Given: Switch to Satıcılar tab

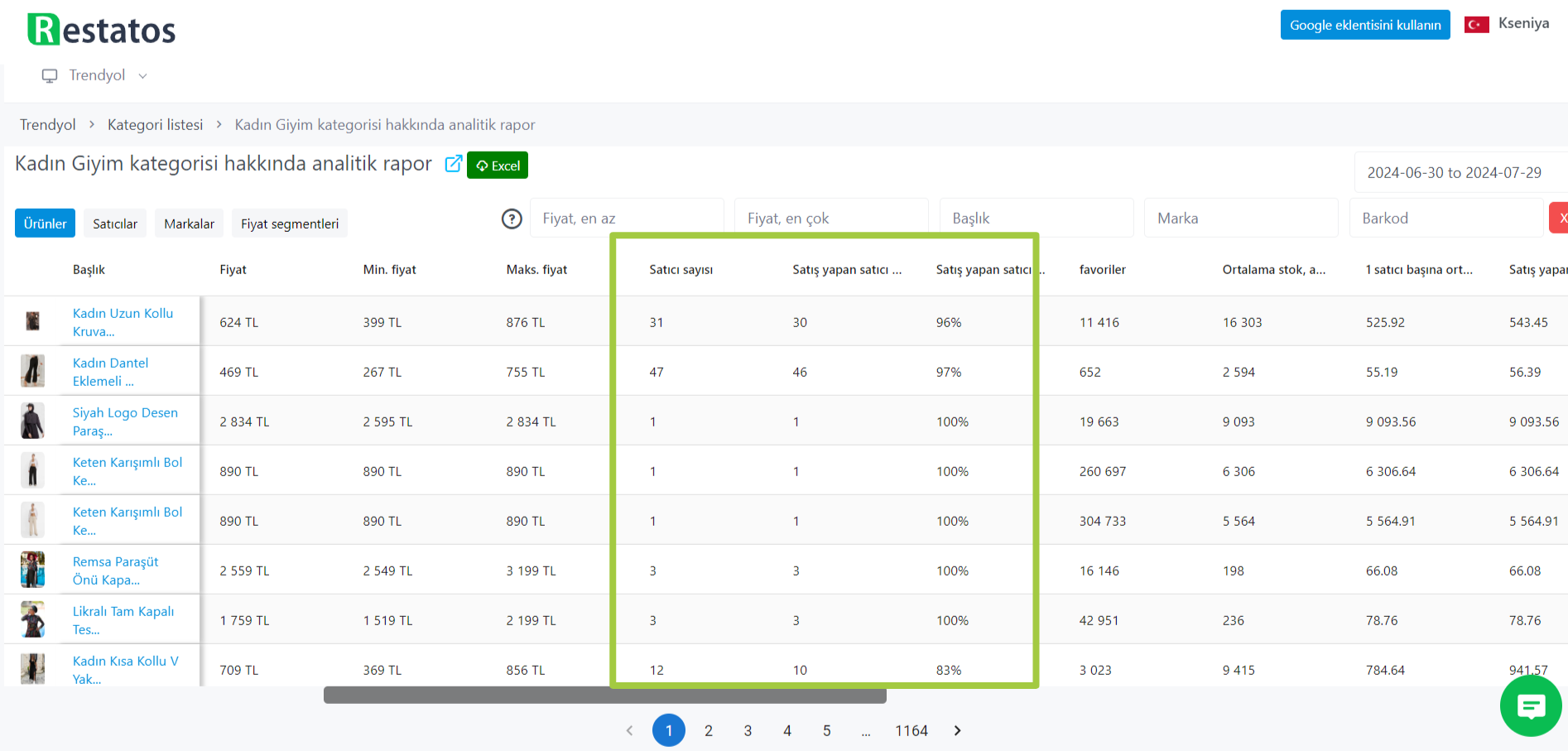Looking at the screenshot, I should coord(115,224).
